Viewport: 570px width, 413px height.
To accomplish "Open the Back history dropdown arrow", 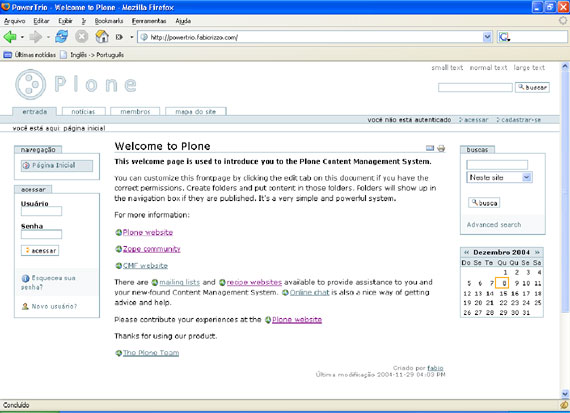I will click(x=22, y=37).
